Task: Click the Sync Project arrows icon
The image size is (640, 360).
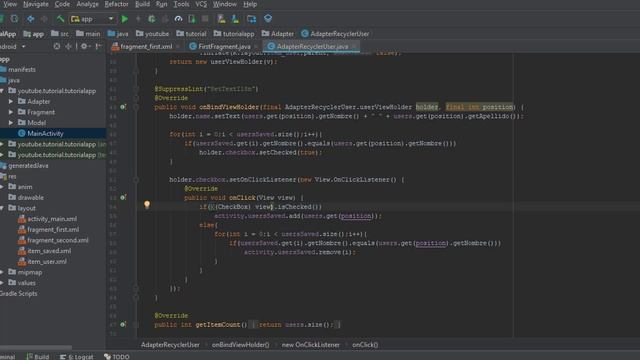Action: pyautogui.click(x=15, y=19)
